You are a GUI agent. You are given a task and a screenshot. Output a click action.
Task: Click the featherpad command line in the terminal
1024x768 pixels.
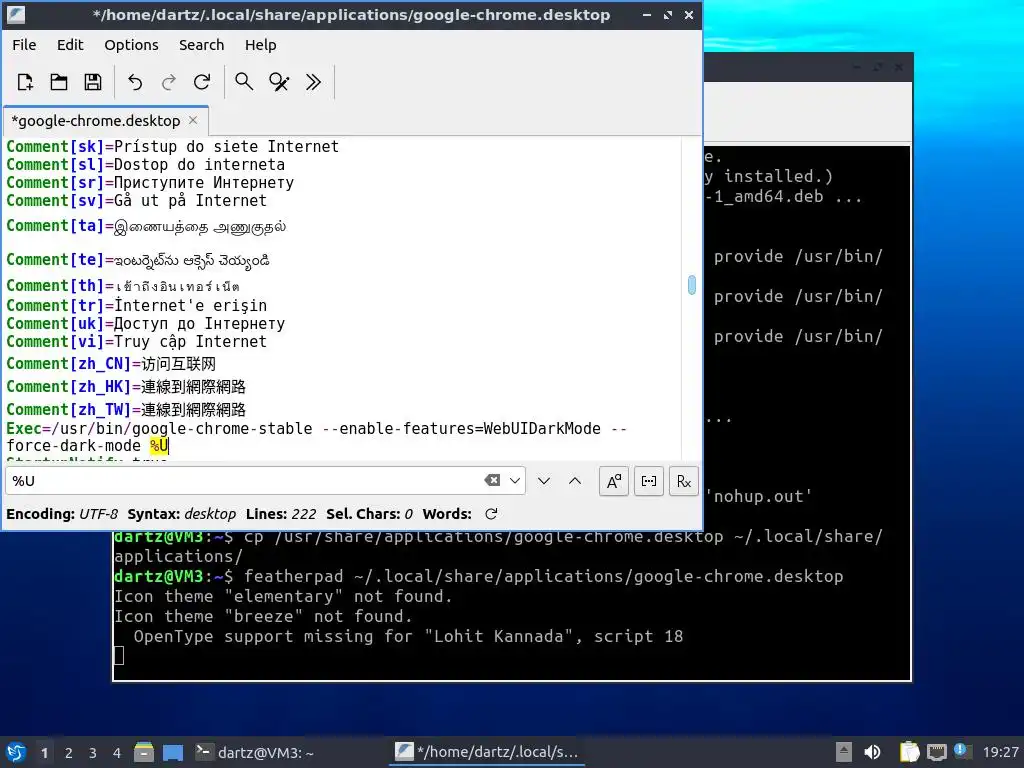click(x=479, y=577)
